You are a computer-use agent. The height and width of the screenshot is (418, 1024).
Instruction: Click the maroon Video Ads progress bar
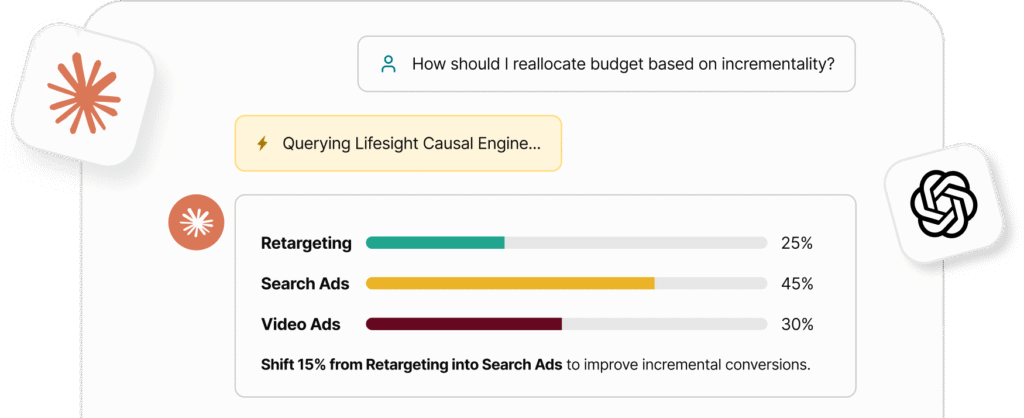(x=464, y=324)
